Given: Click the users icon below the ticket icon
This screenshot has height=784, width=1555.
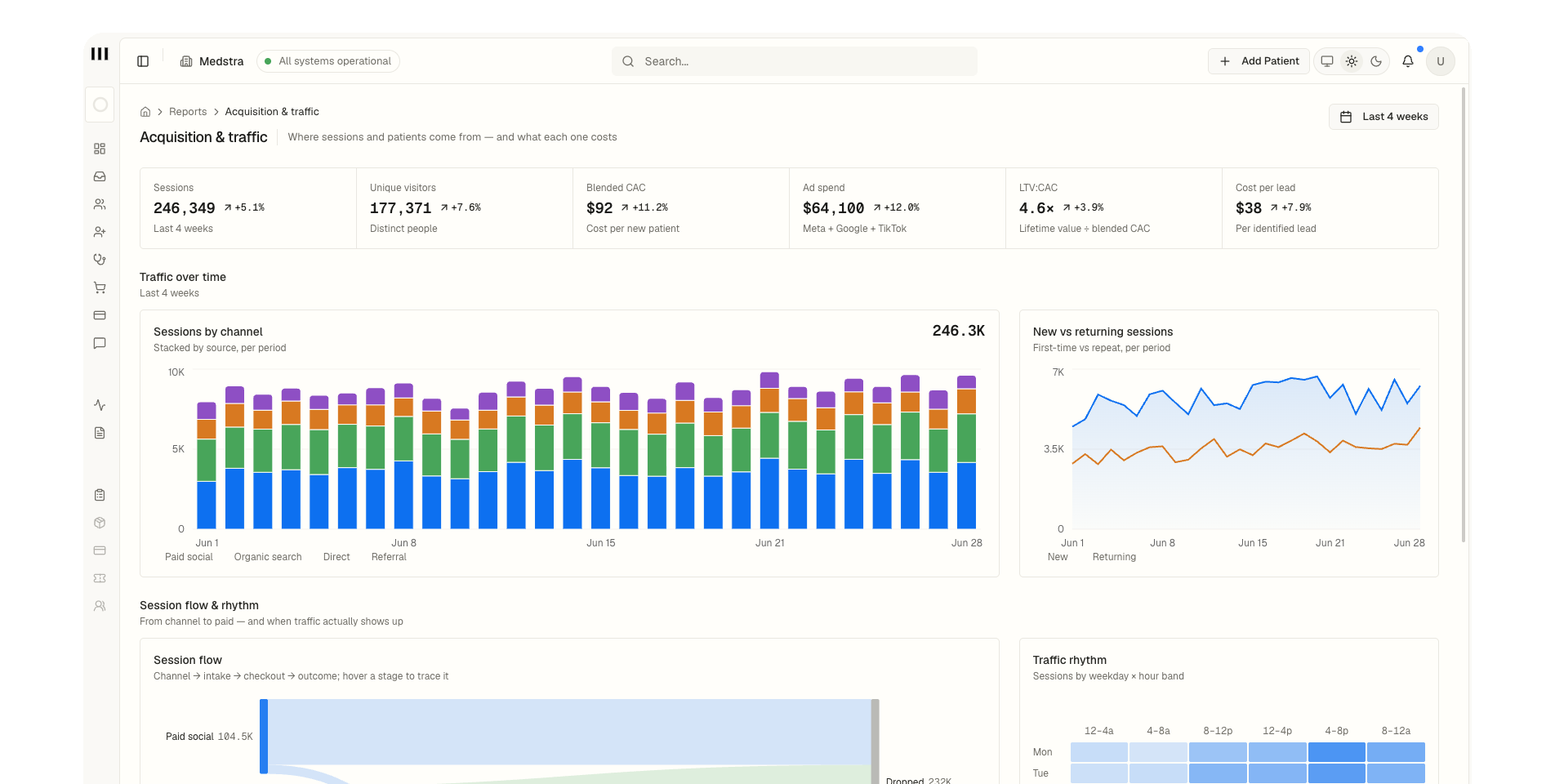Looking at the screenshot, I should coord(100,606).
